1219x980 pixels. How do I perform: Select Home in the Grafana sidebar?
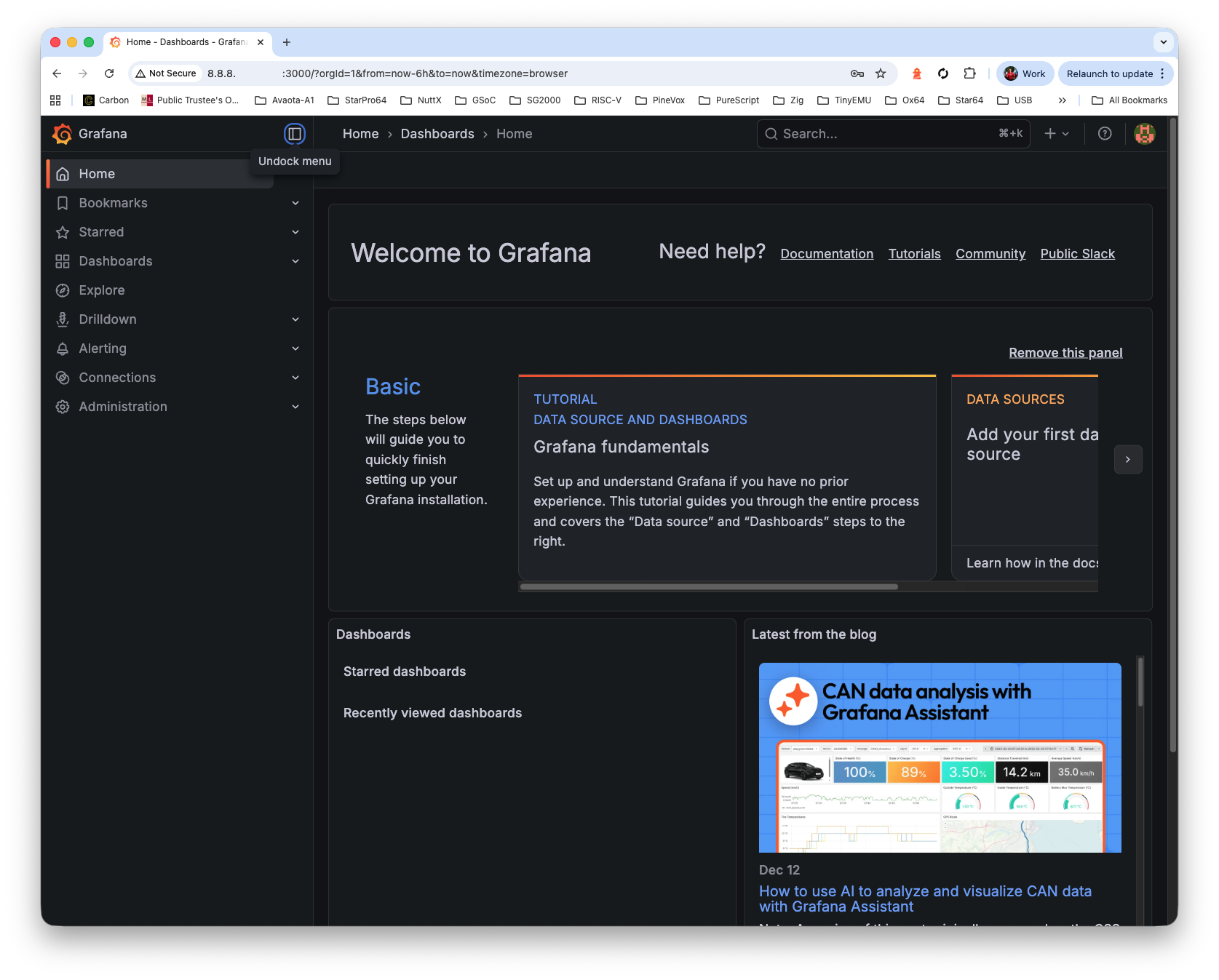[x=96, y=173]
